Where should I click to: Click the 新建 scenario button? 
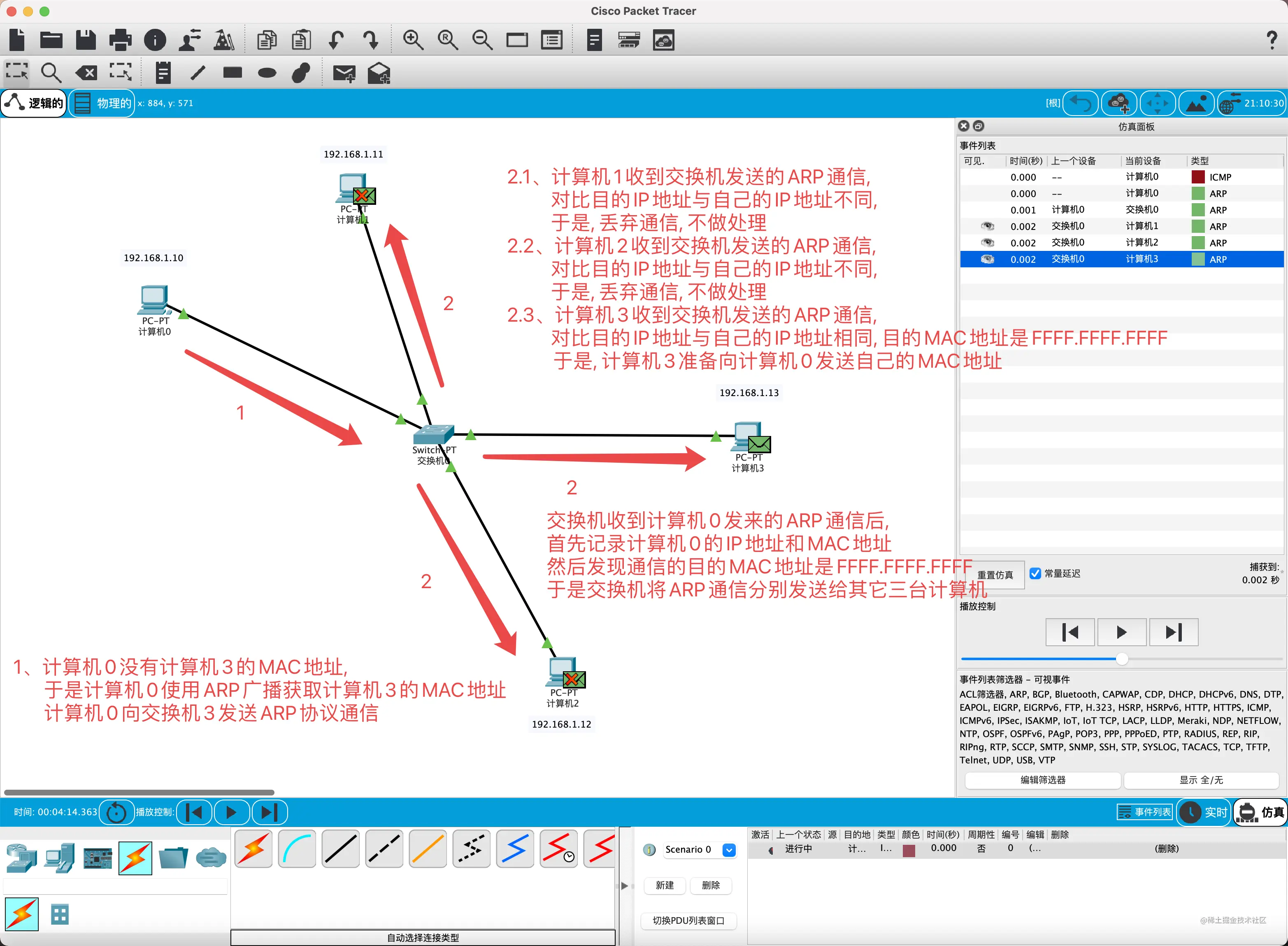click(x=665, y=885)
